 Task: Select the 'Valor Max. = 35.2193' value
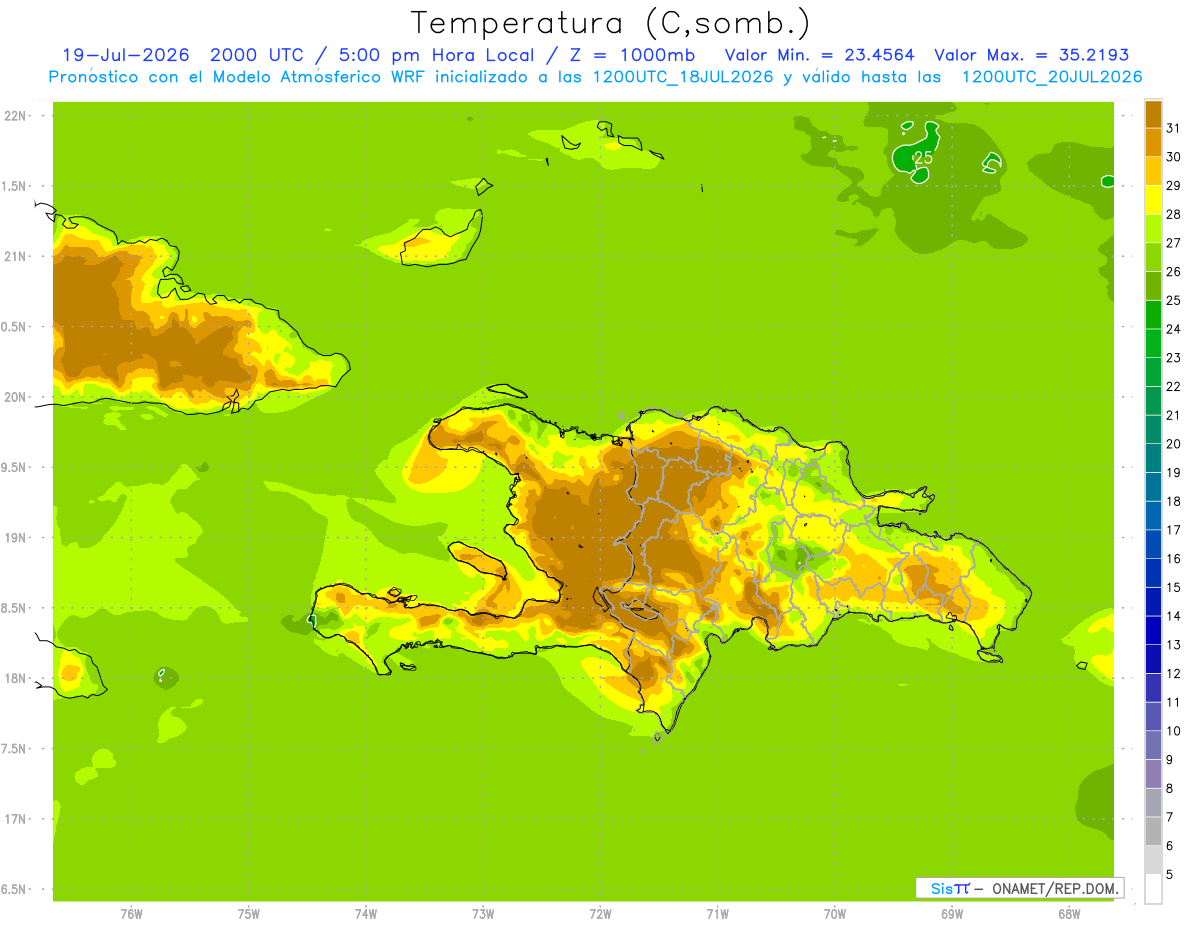pos(1031,55)
